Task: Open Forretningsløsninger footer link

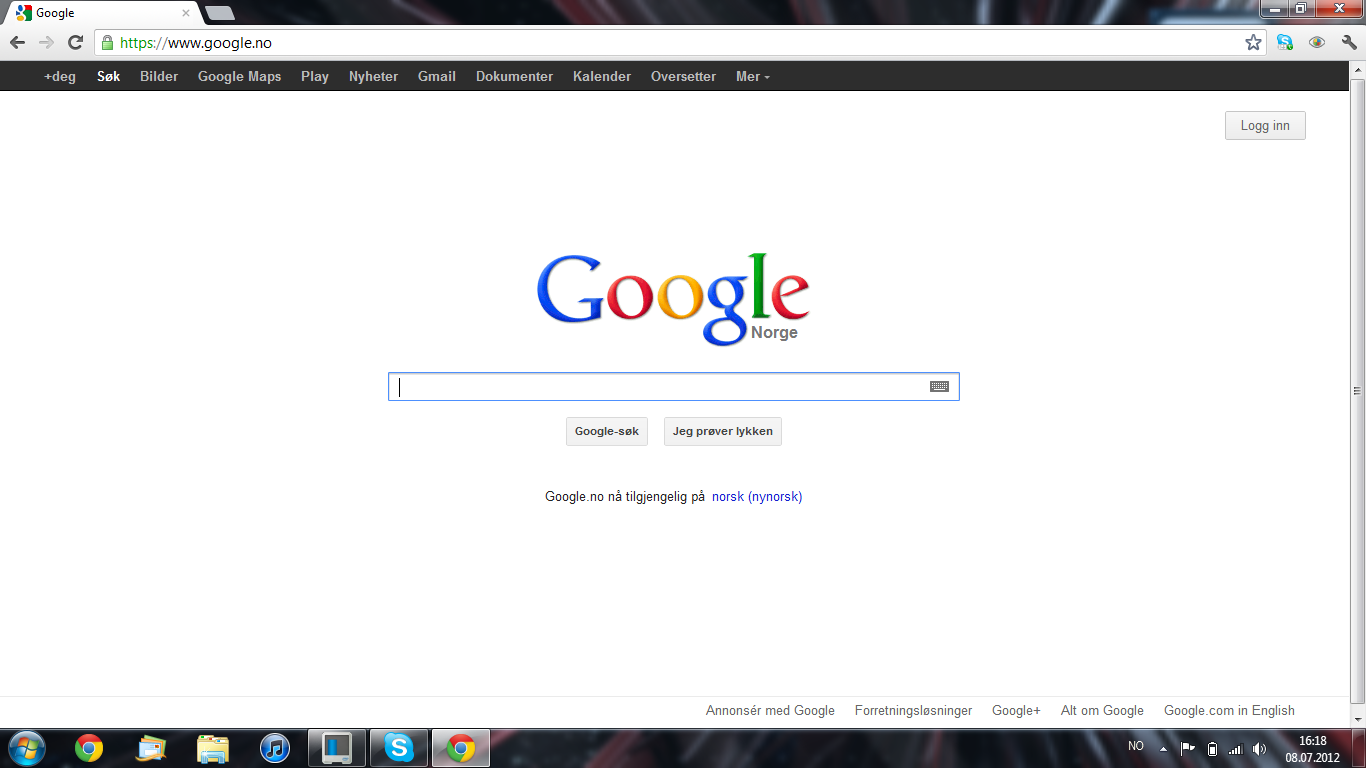Action: [x=913, y=710]
